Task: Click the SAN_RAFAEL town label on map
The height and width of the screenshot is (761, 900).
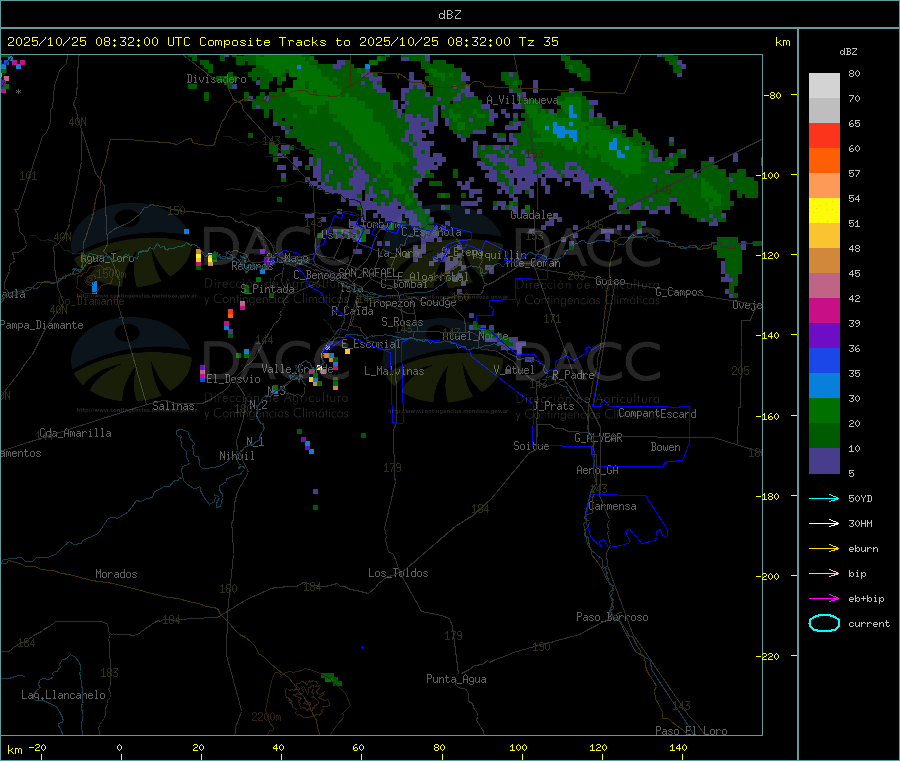Action: (x=367, y=272)
